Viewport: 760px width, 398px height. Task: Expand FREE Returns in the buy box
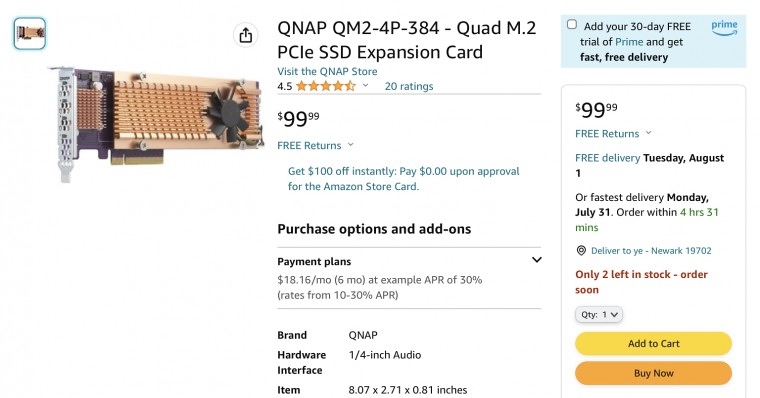point(613,134)
